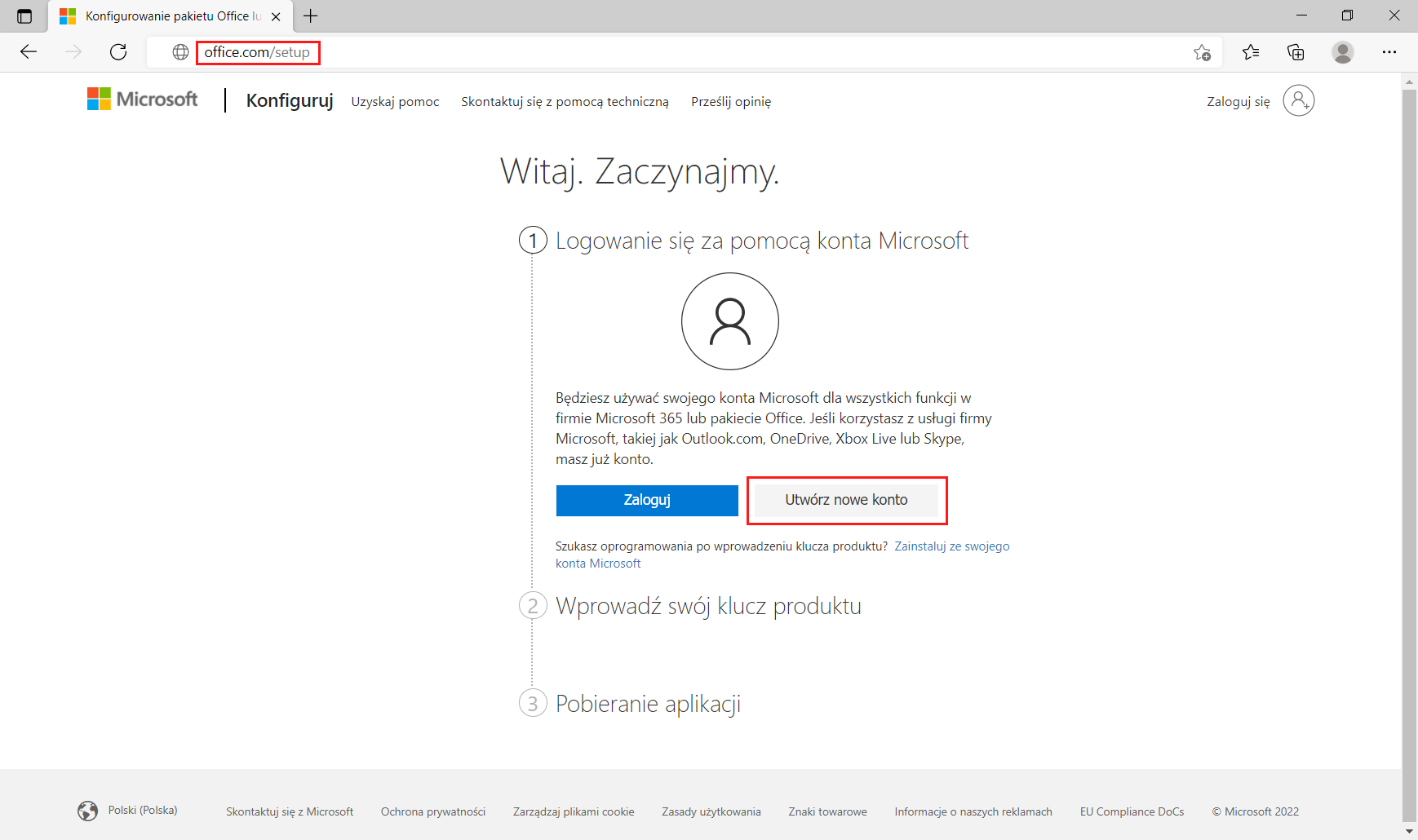Open the Collections icon

click(x=1296, y=52)
